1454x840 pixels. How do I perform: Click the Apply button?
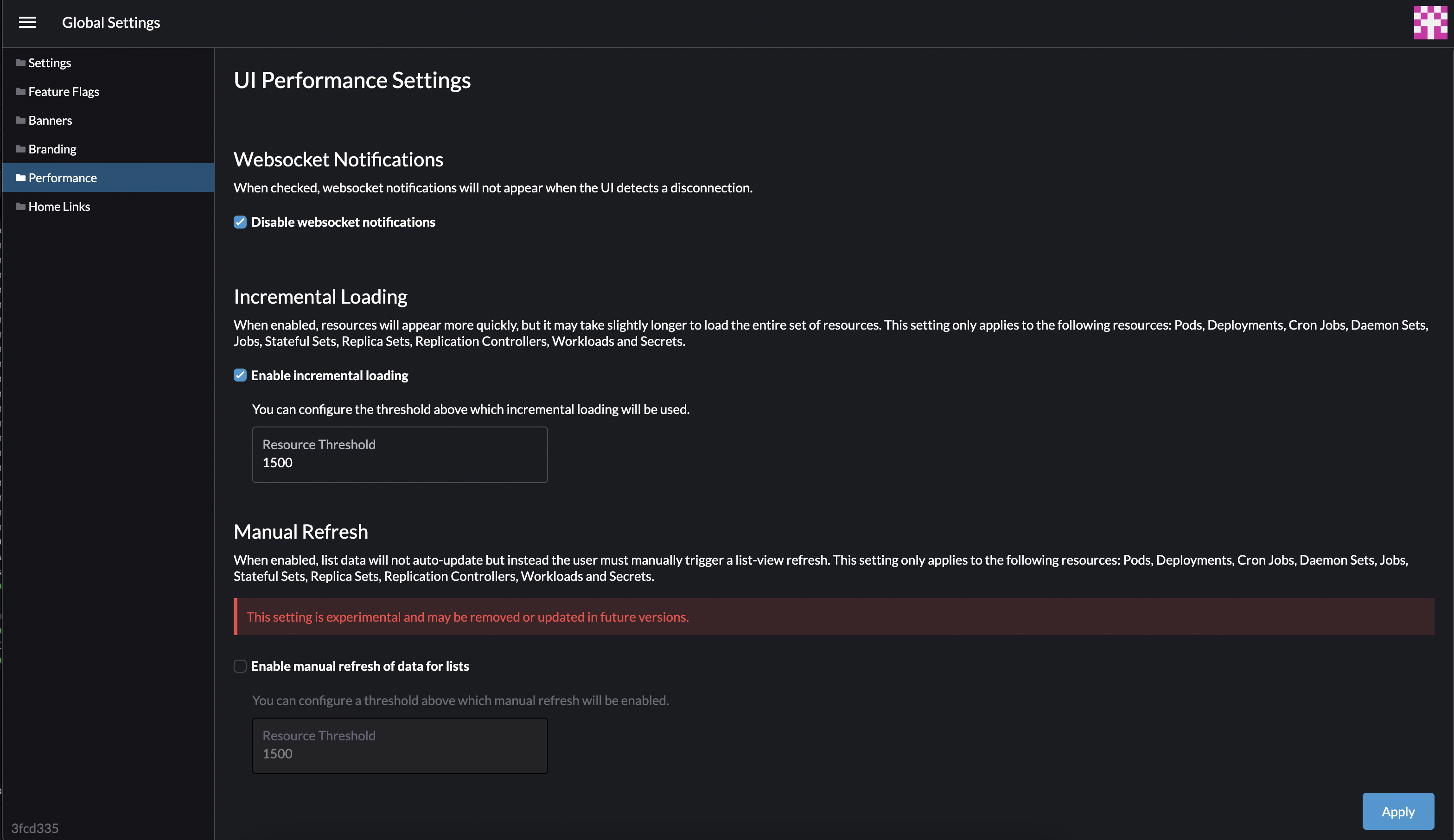pos(1398,811)
